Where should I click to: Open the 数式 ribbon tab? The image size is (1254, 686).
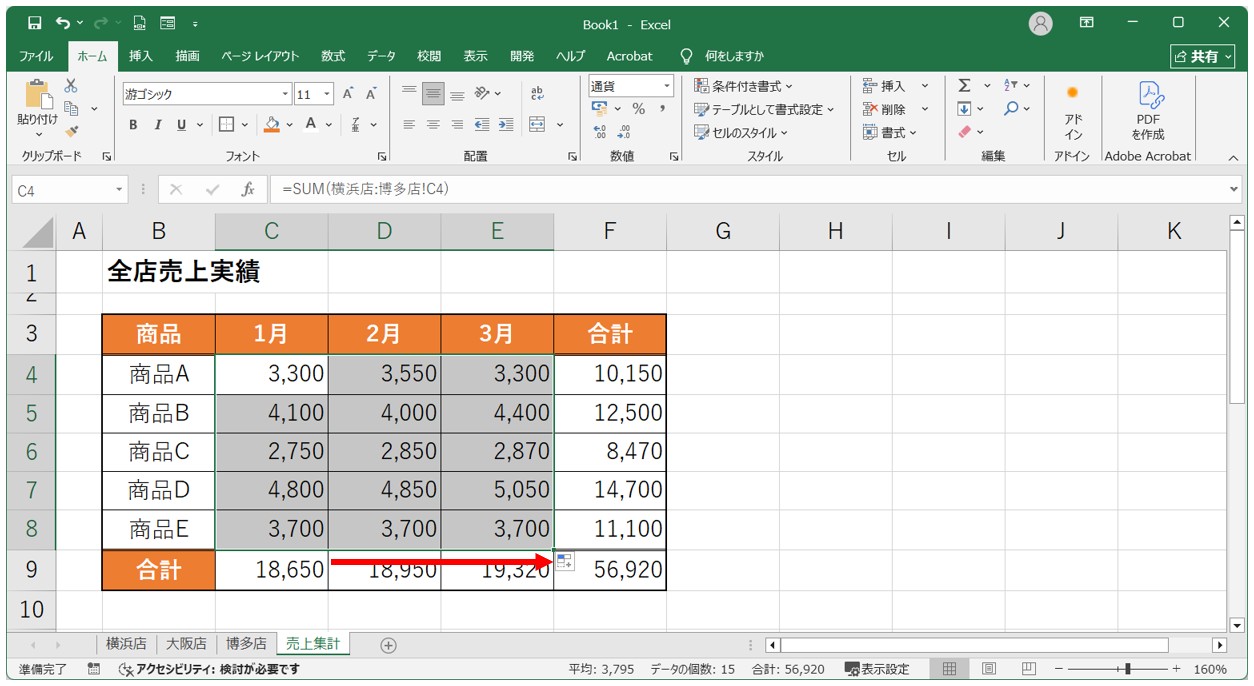click(332, 56)
